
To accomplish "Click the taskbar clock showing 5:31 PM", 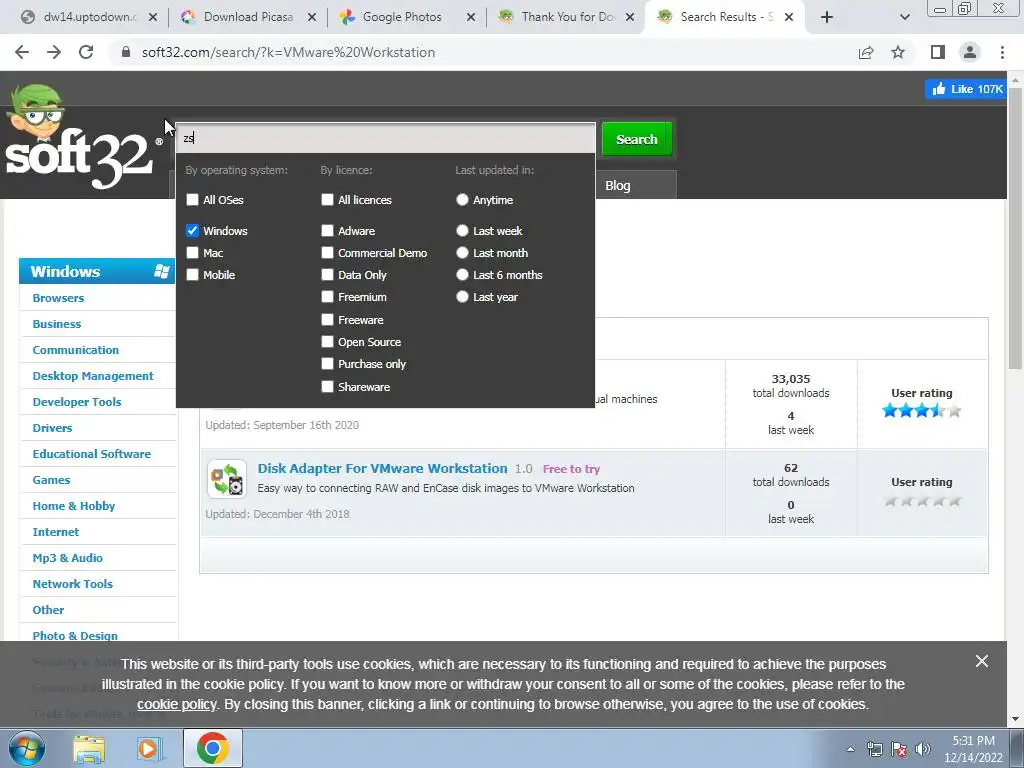I will click(973, 749).
